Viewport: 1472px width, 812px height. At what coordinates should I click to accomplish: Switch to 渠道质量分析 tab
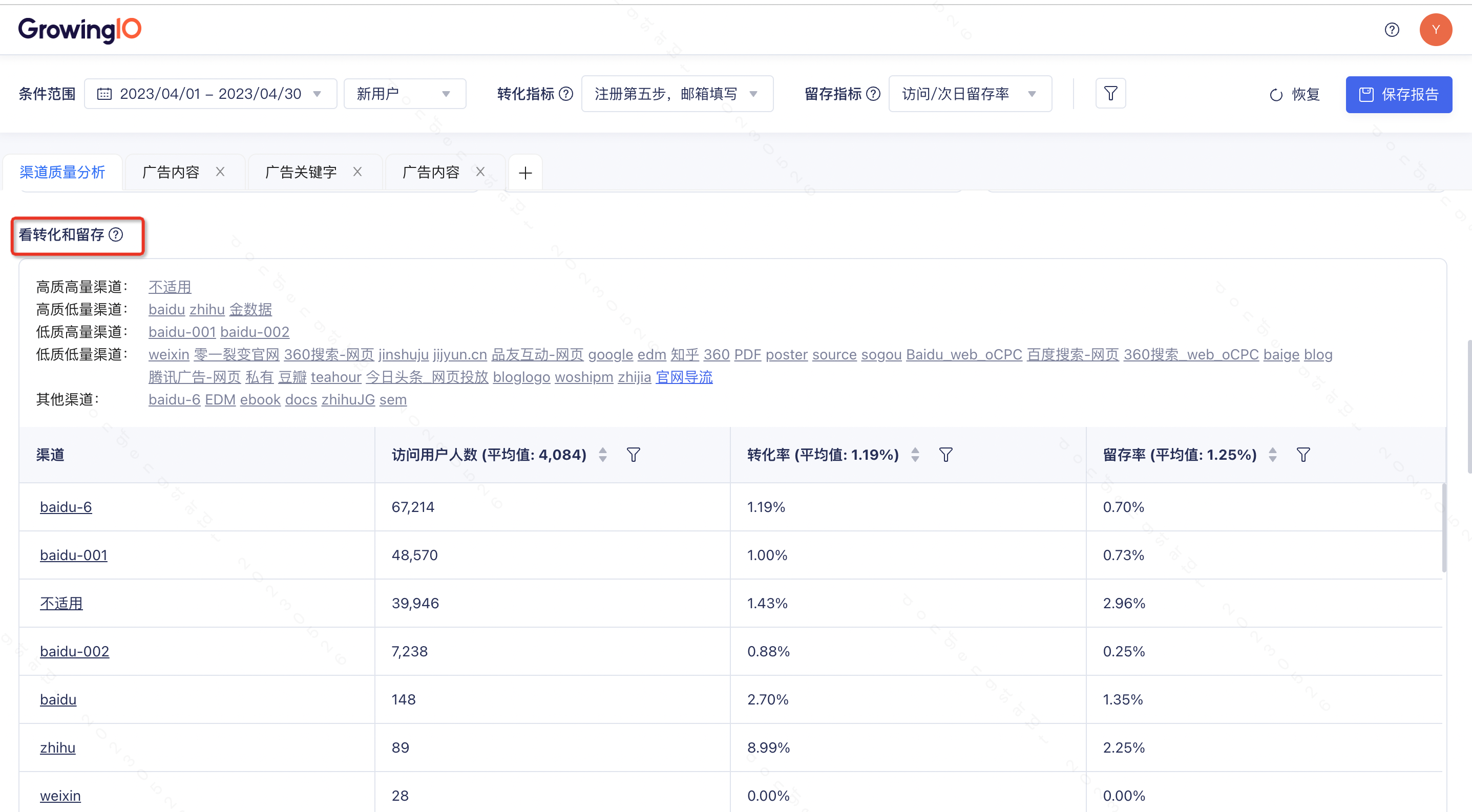[x=62, y=172]
